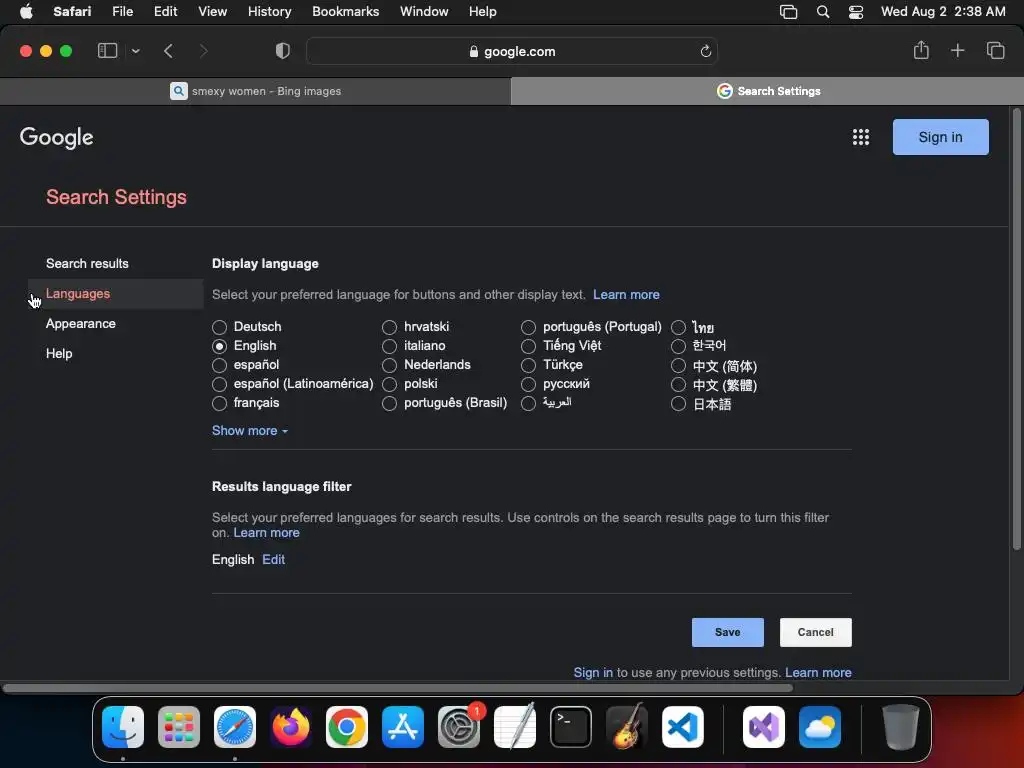Show the tab overview icon
1024x768 pixels.
click(995, 50)
